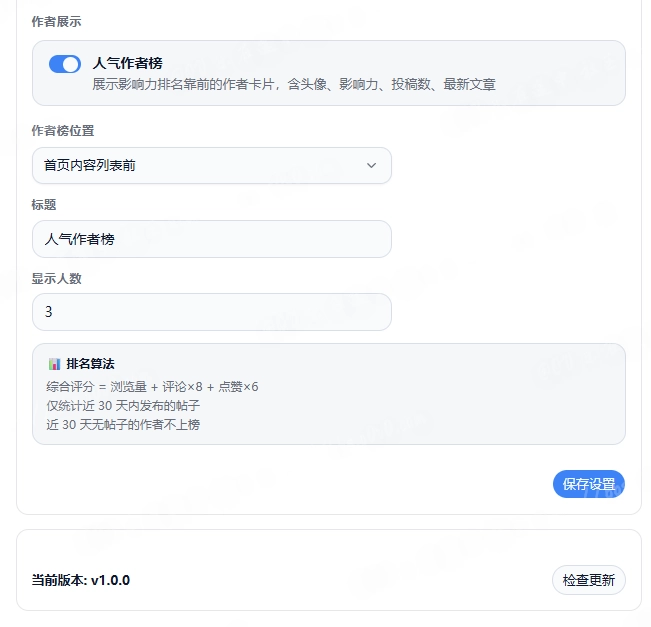Click the dropdown chevron arrow for 作者榜位置
This screenshot has height=627, width=651.
tap(371, 165)
